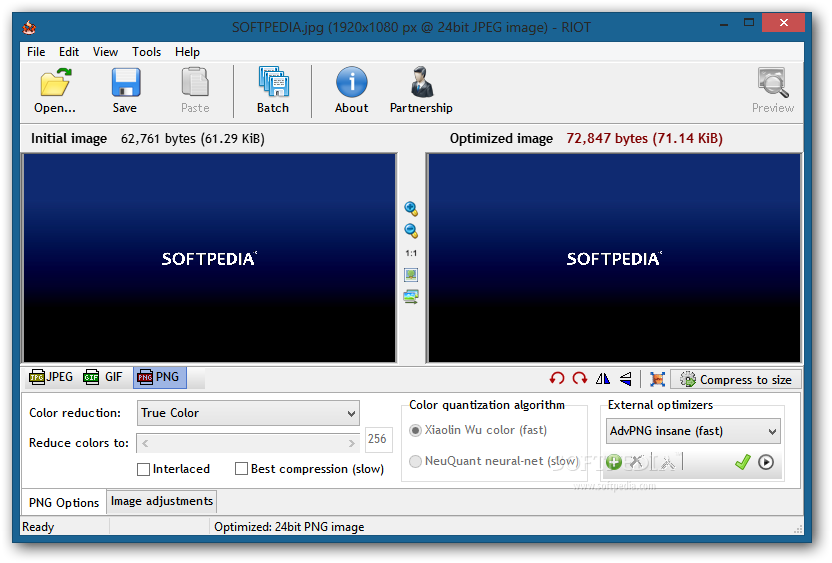Click the Compress to size button
Screen dimensions: 832x563
click(x=736, y=379)
